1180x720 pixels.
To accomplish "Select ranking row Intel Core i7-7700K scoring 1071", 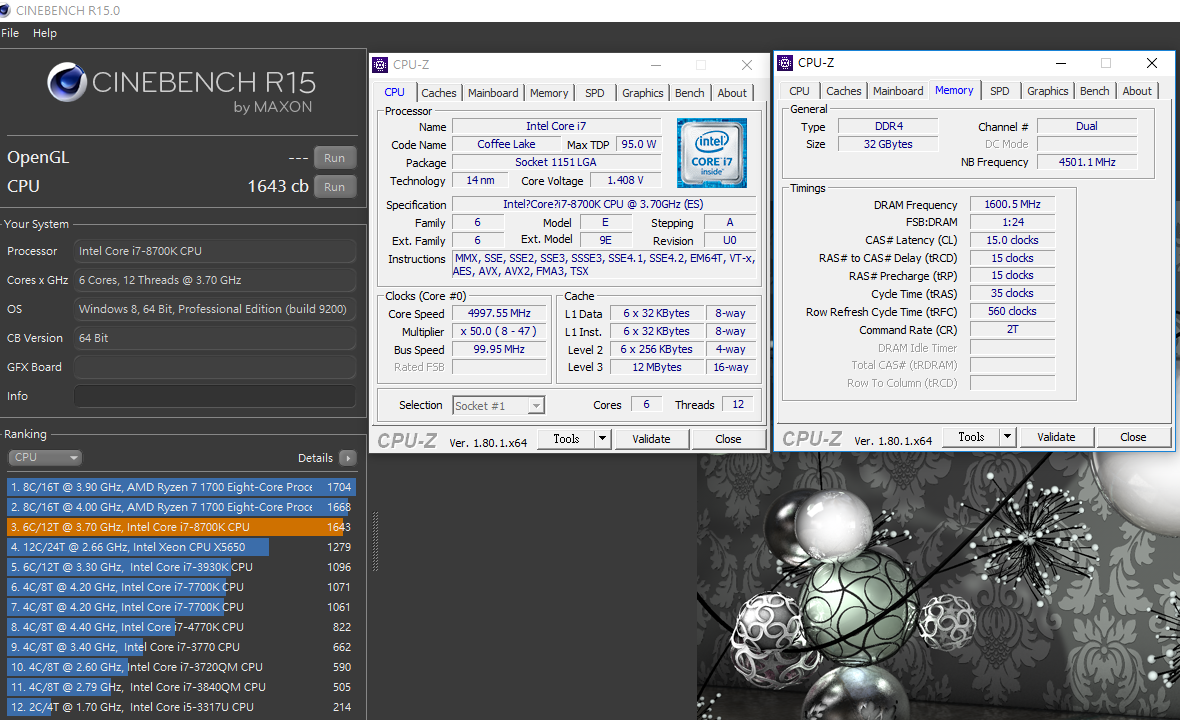I will click(181, 587).
